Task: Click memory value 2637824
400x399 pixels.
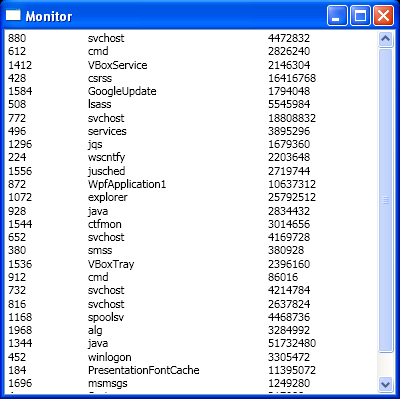Action: (x=289, y=304)
